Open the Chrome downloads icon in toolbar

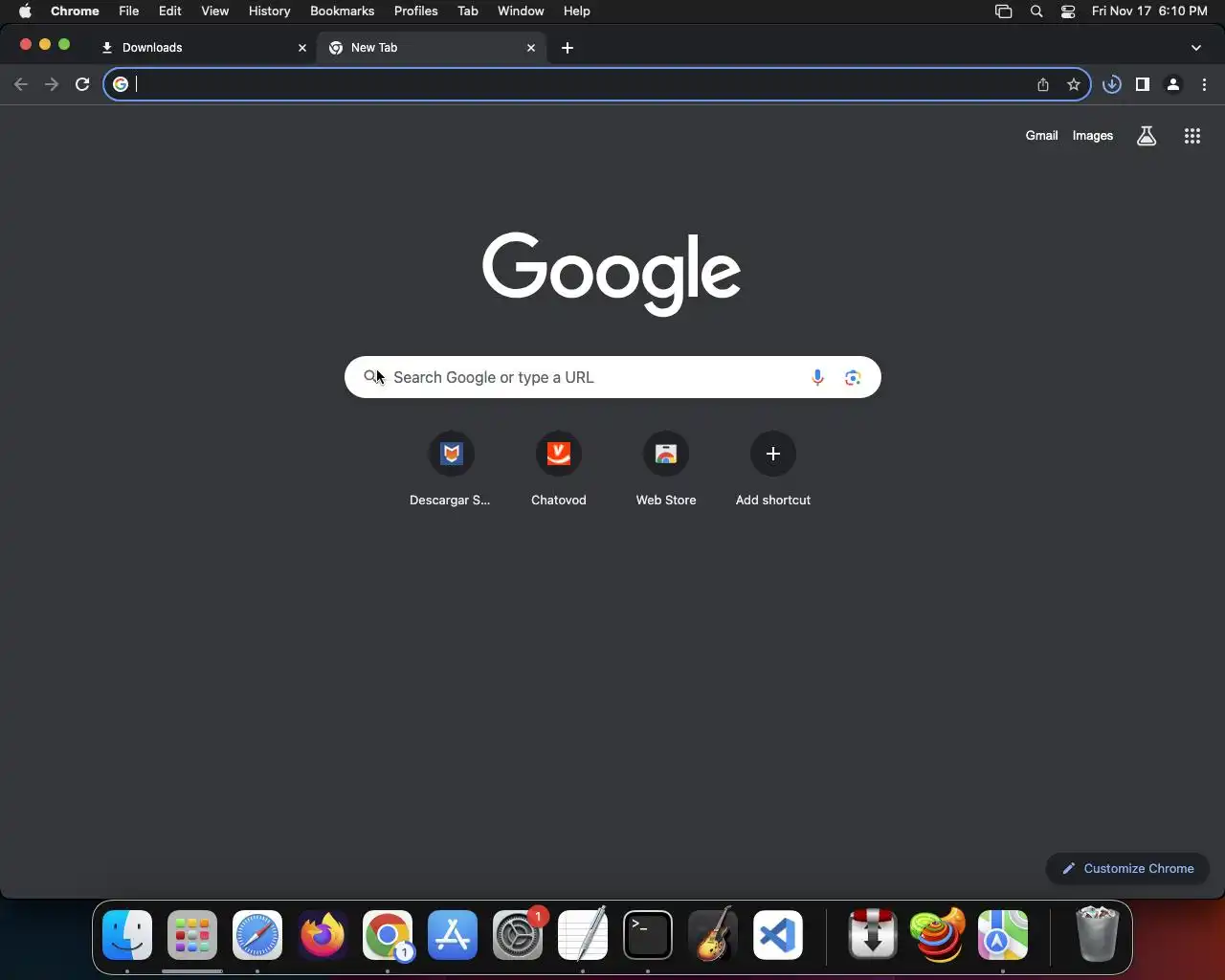point(1111,84)
